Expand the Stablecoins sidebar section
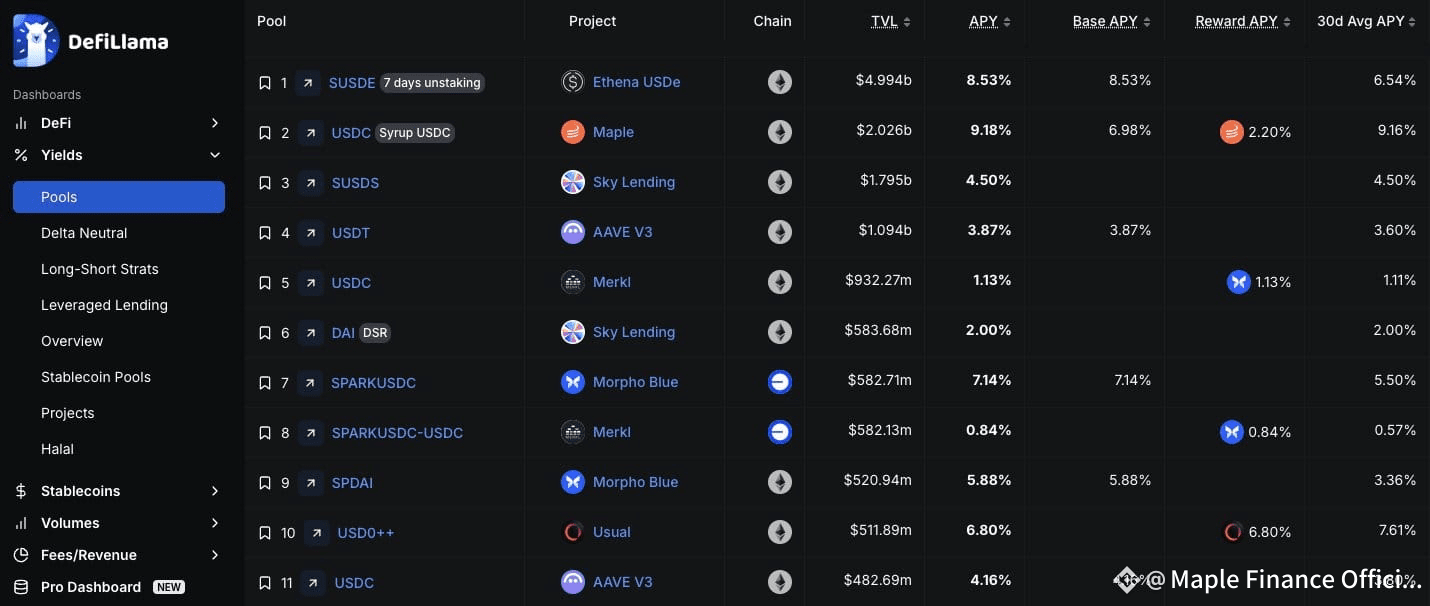This screenshot has width=1430, height=606. 214,491
